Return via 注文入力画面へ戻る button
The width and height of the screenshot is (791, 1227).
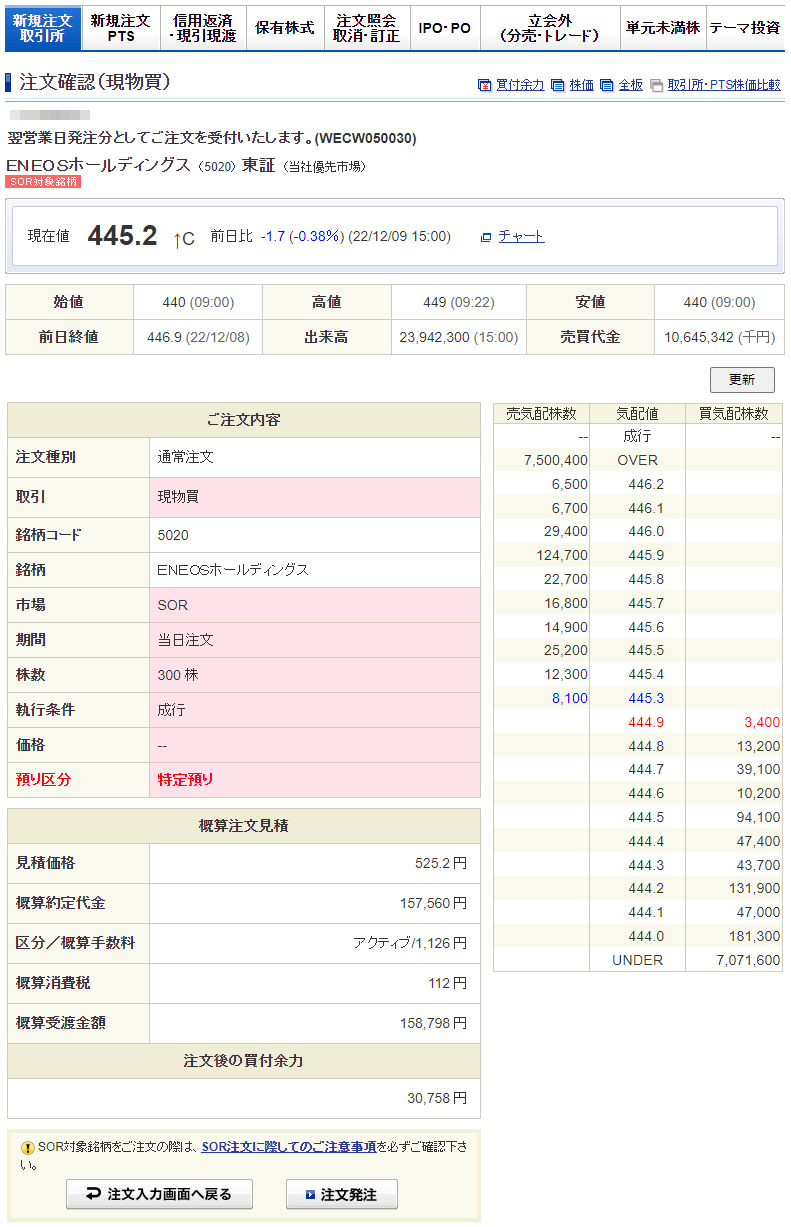pos(159,1194)
